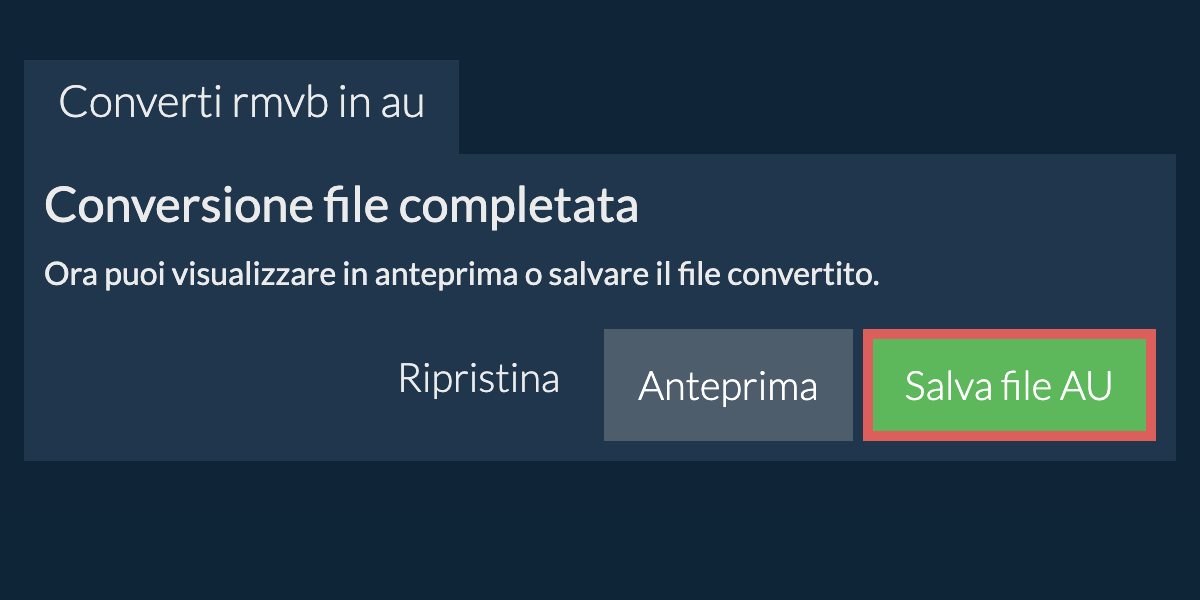The image size is (1200, 600).
Task: Download the file via Salva file AU
Action: click(x=1009, y=386)
